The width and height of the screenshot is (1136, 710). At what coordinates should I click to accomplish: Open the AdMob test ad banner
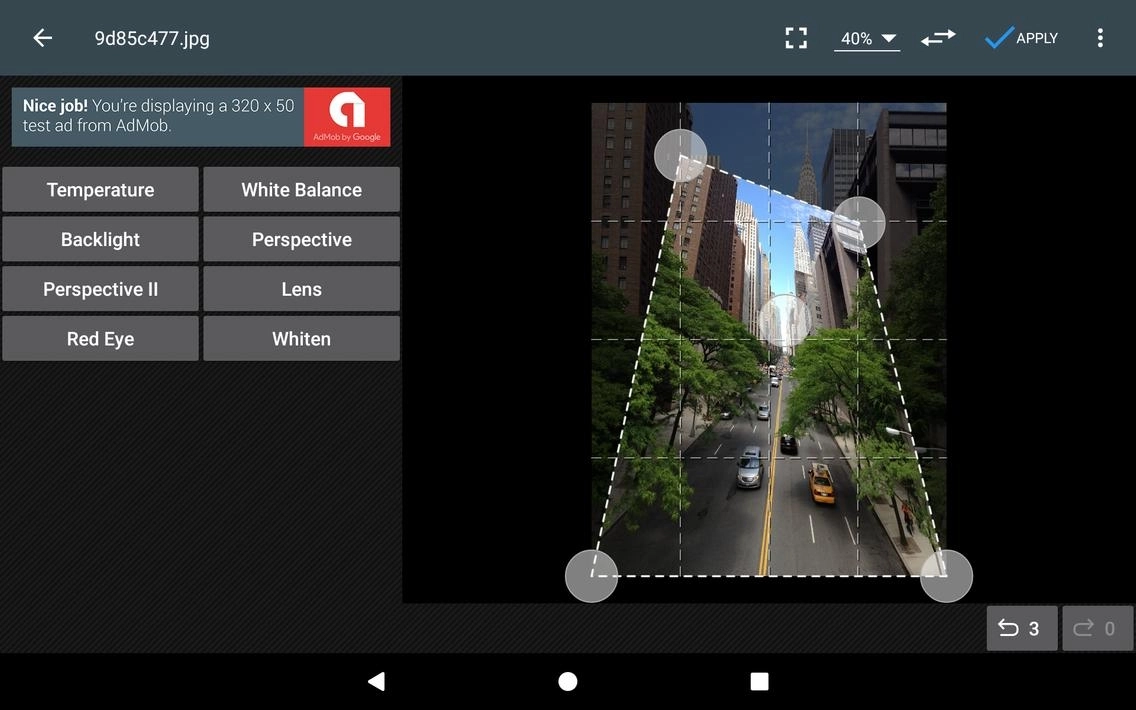pos(201,117)
